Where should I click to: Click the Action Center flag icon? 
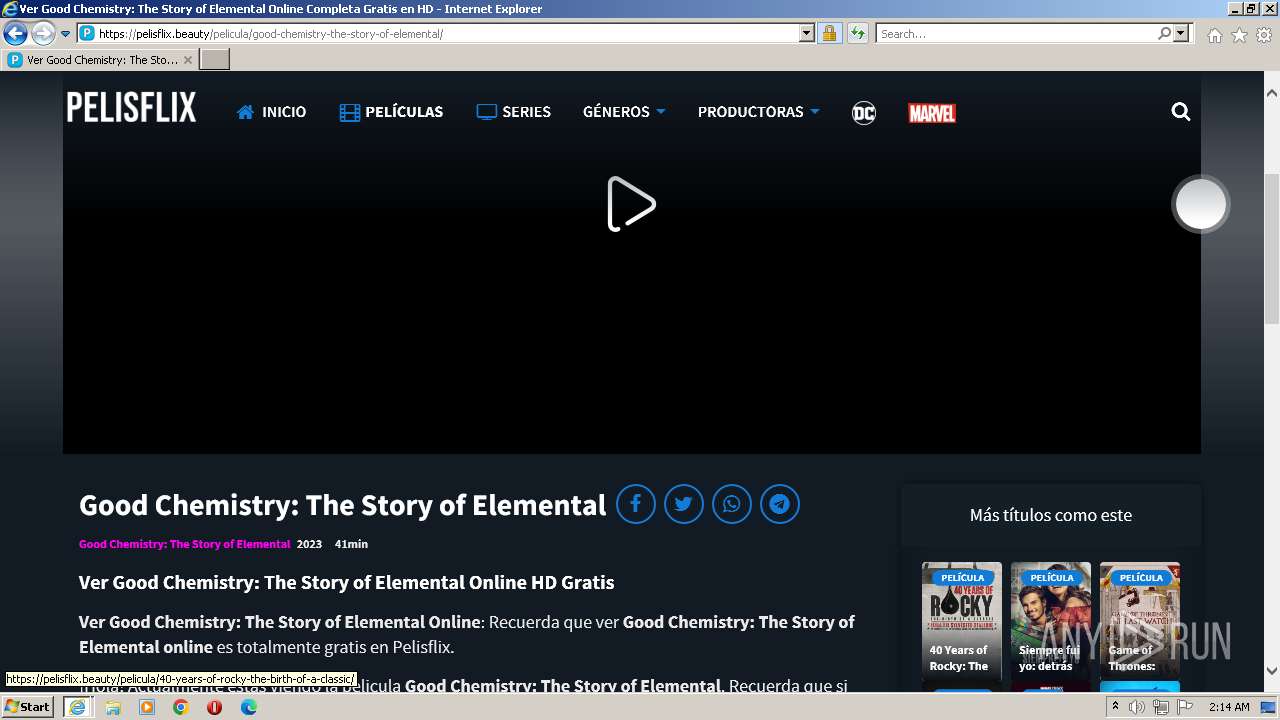(x=1185, y=707)
